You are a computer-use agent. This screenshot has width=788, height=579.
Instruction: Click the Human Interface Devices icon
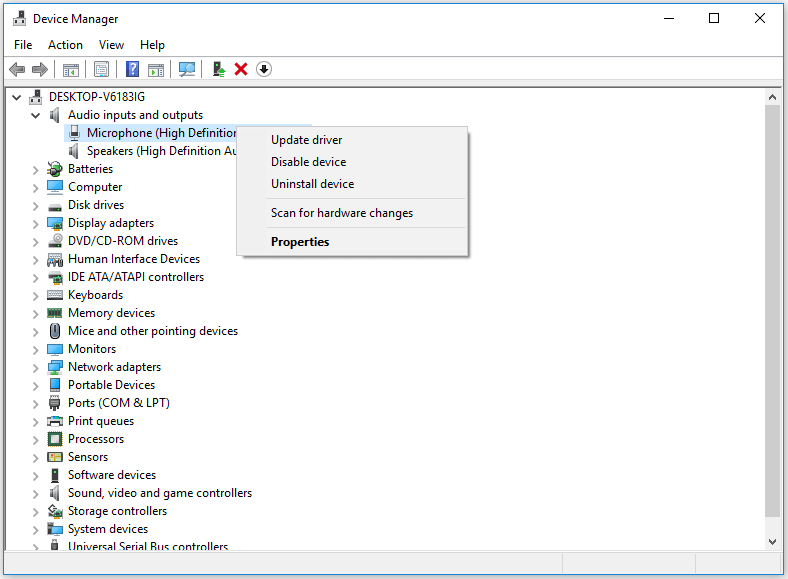pyautogui.click(x=55, y=259)
